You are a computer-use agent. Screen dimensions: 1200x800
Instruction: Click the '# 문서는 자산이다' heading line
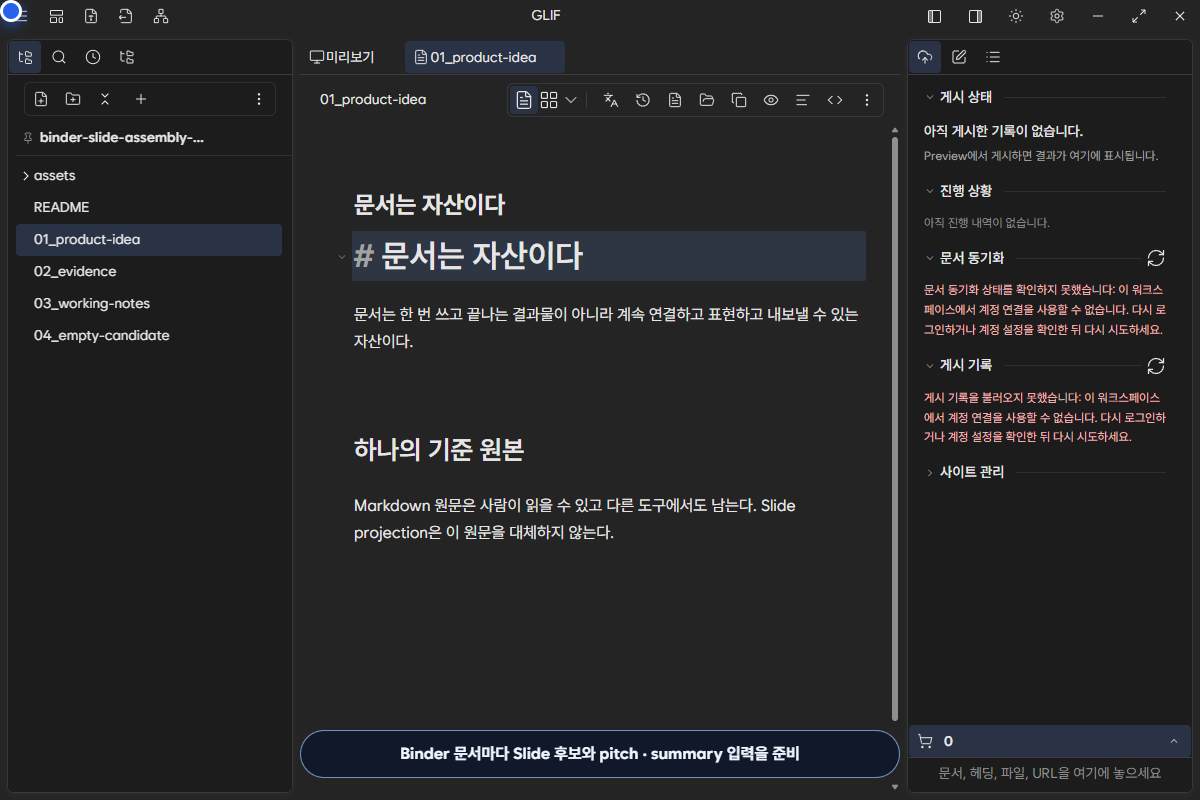609,256
